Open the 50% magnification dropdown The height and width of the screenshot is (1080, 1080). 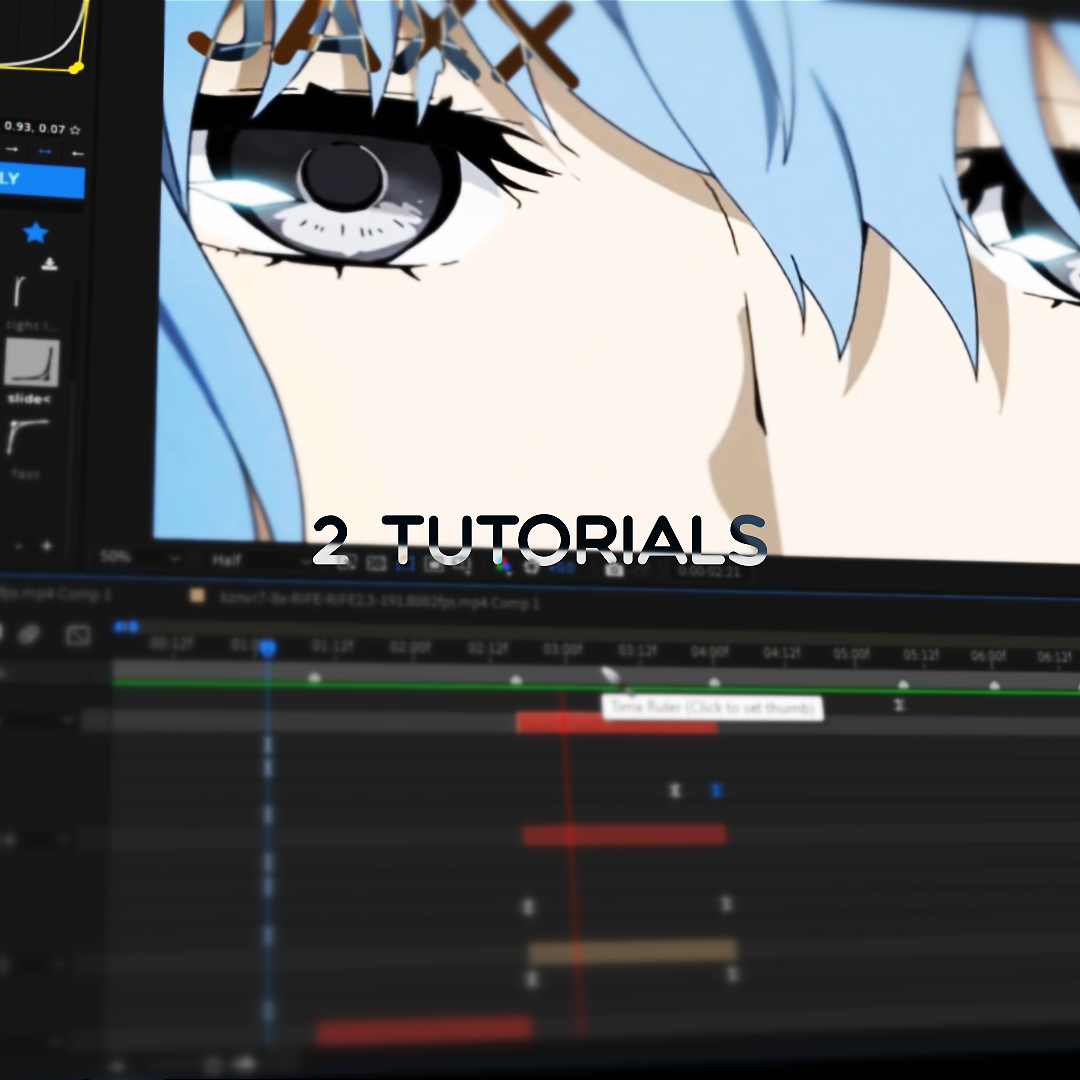tap(140, 557)
